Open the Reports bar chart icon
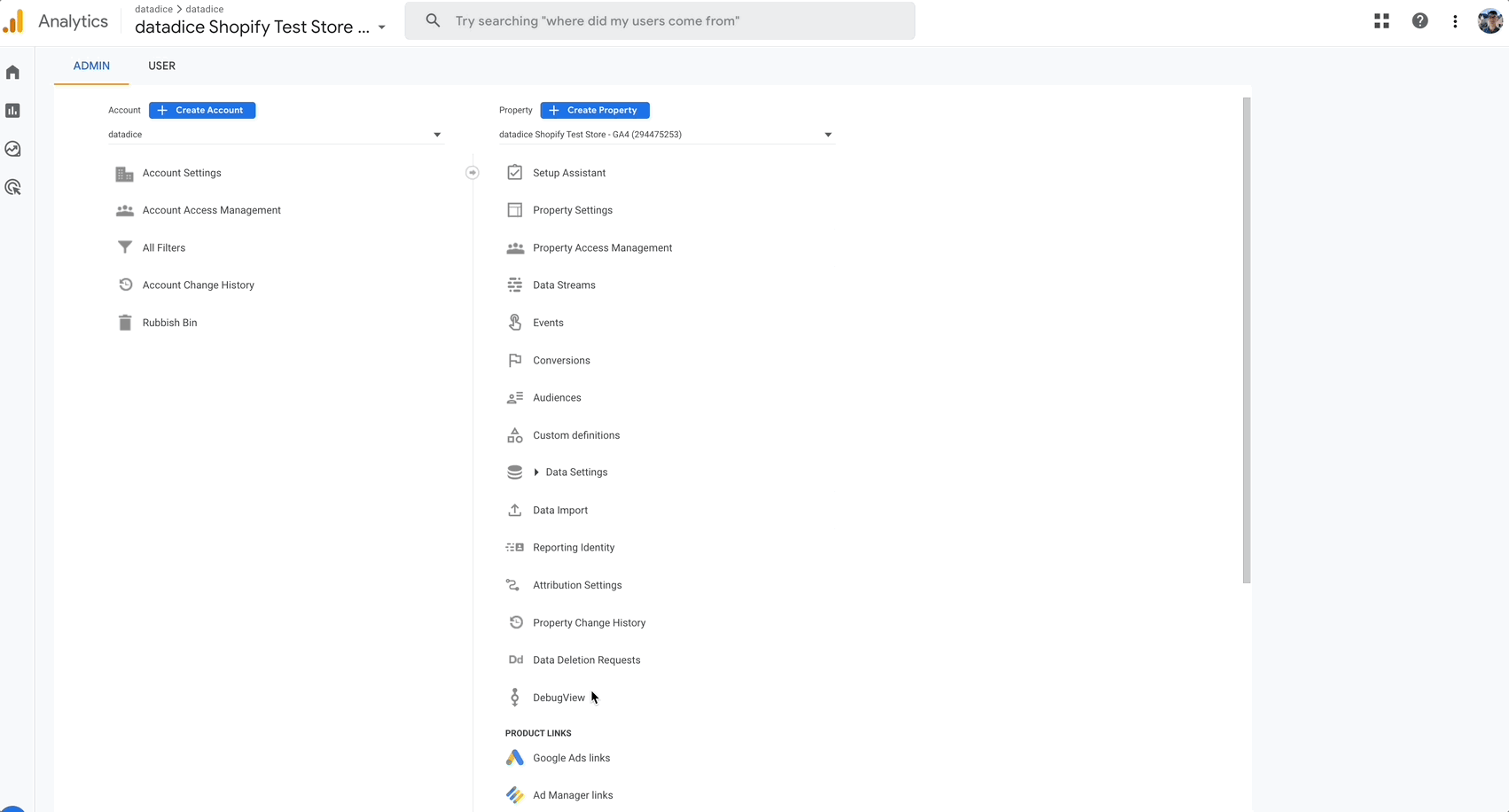 click(12, 111)
